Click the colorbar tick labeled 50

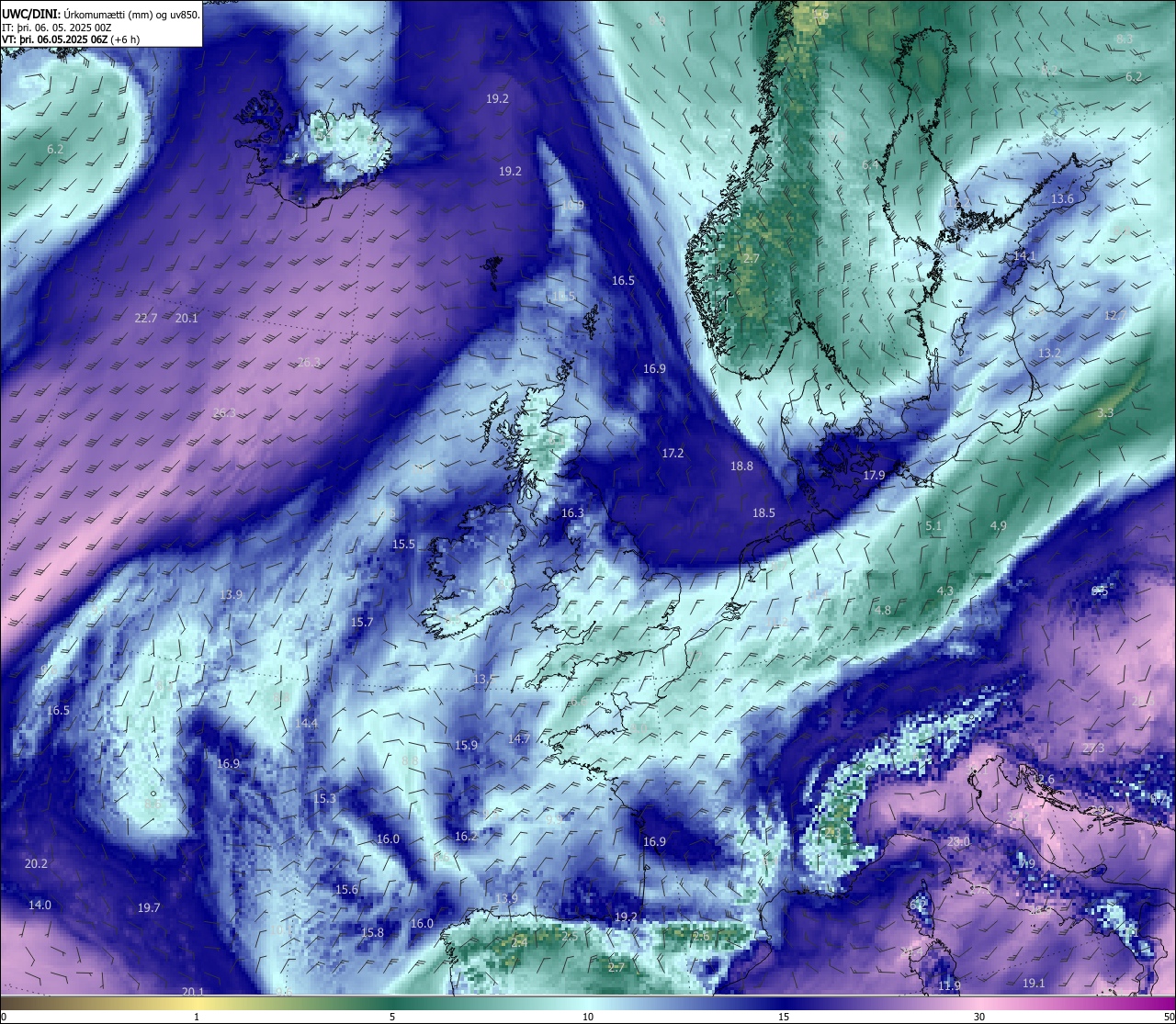tap(1168, 1017)
